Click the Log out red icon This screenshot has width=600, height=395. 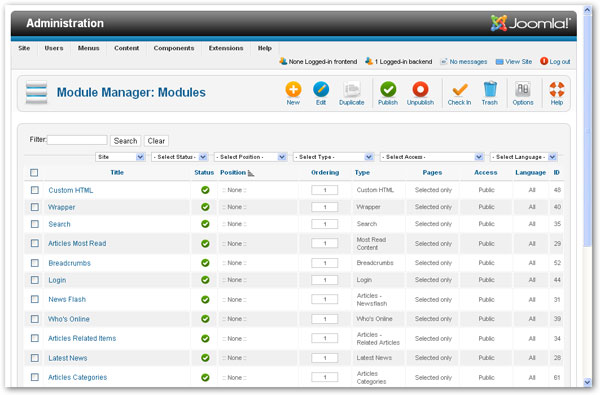coord(544,61)
